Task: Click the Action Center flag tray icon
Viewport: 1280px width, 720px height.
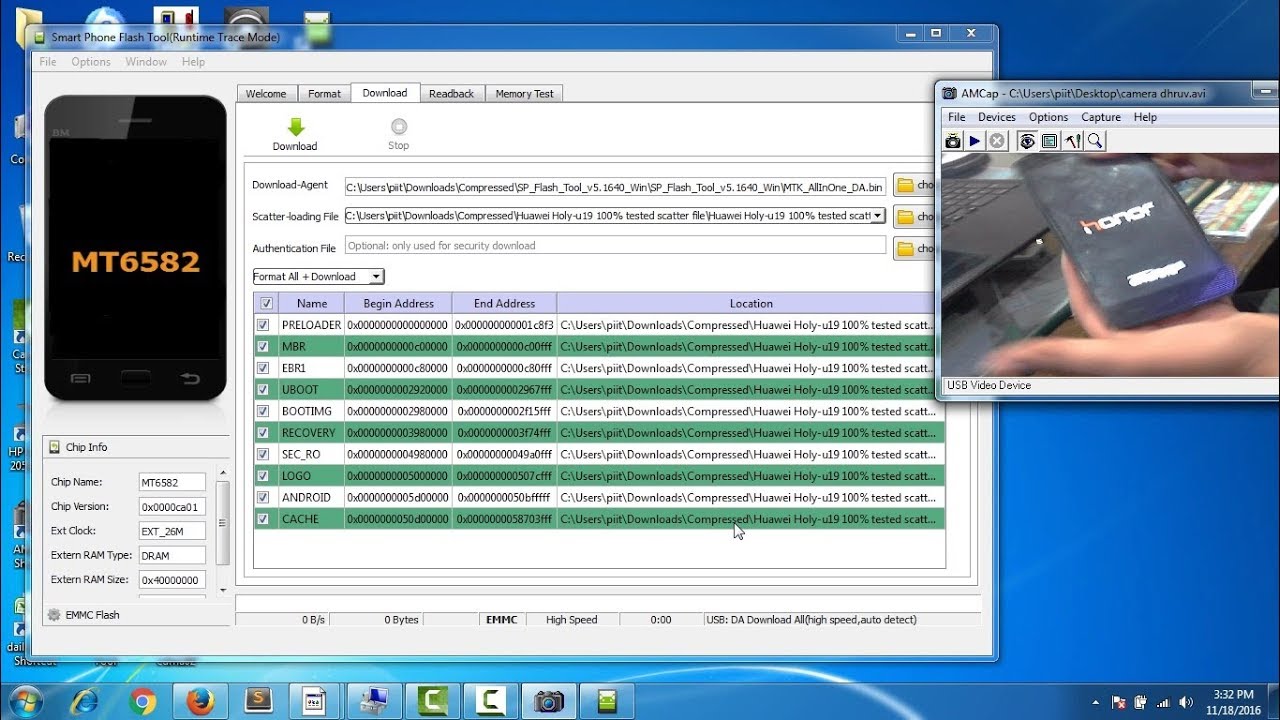Action: (x=1119, y=702)
